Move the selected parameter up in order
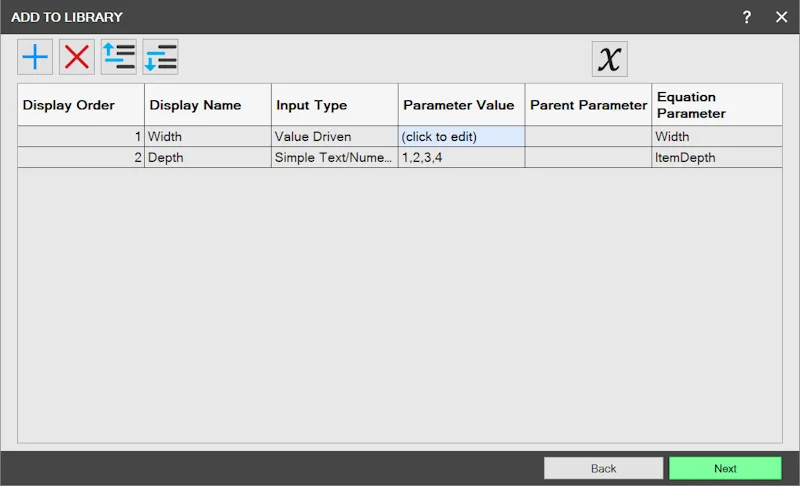The width and height of the screenshot is (800, 486). click(x=118, y=57)
